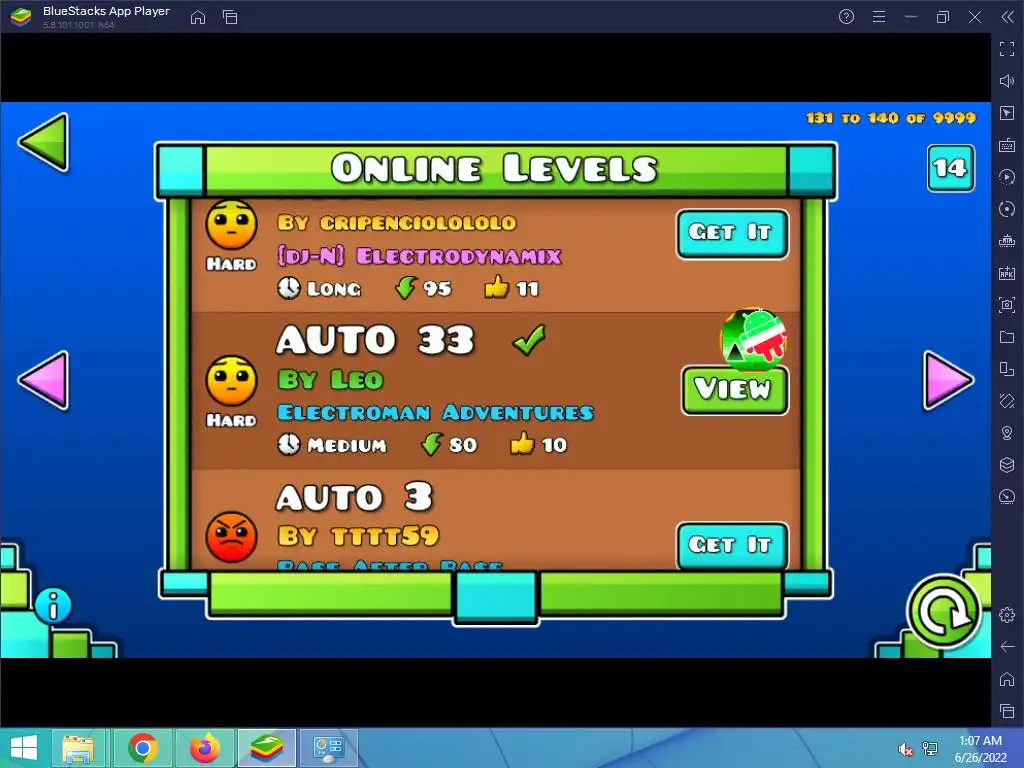Click the Electroman Adventures song name
1024x768 pixels.
tap(436, 413)
